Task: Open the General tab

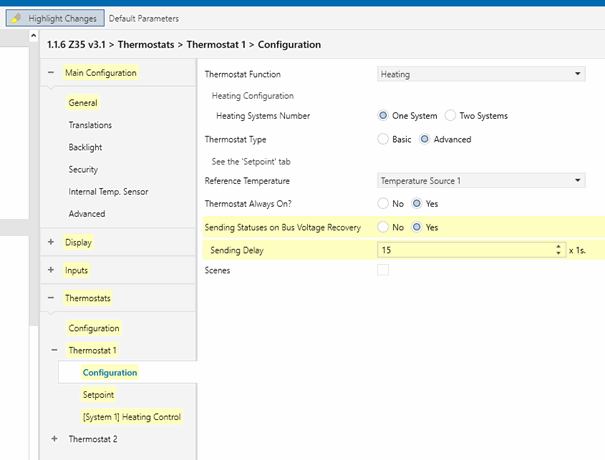Action: click(83, 103)
